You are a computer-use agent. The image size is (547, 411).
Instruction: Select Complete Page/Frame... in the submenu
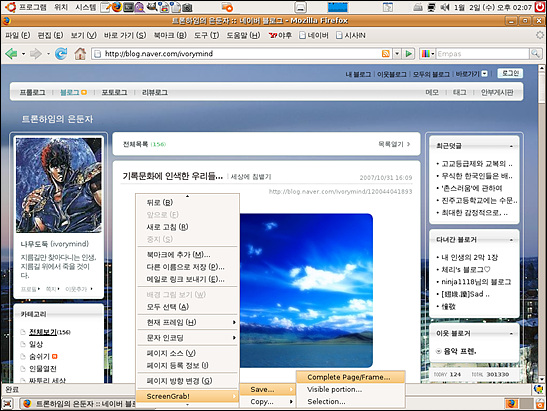click(351, 377)
